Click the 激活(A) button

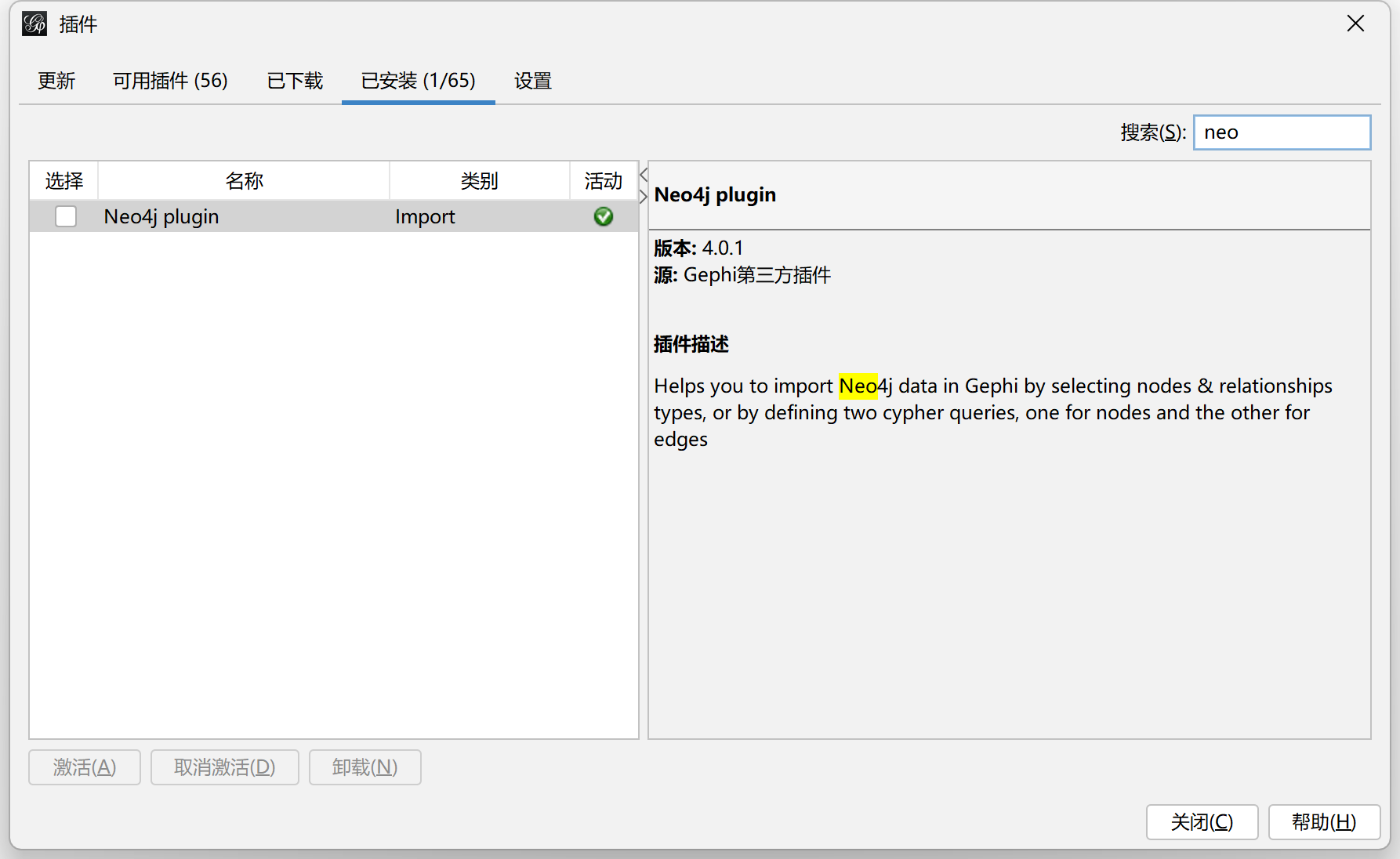(x=85, y=767)
